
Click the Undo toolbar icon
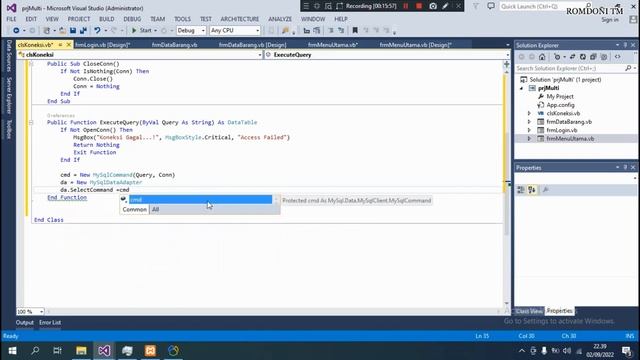point(97,31)
